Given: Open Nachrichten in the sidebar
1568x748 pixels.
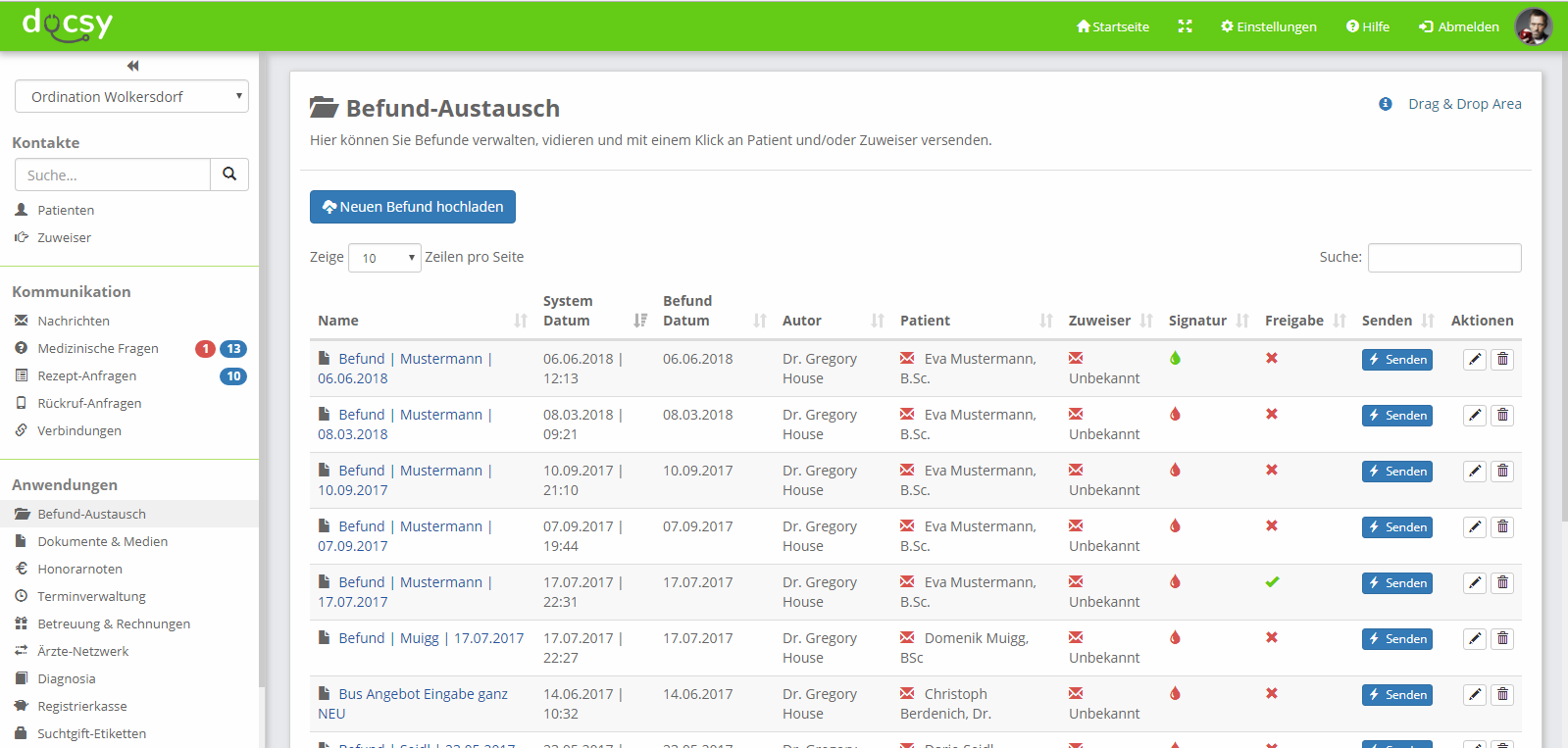Looking at the screenshot, I should pos(74,321).
